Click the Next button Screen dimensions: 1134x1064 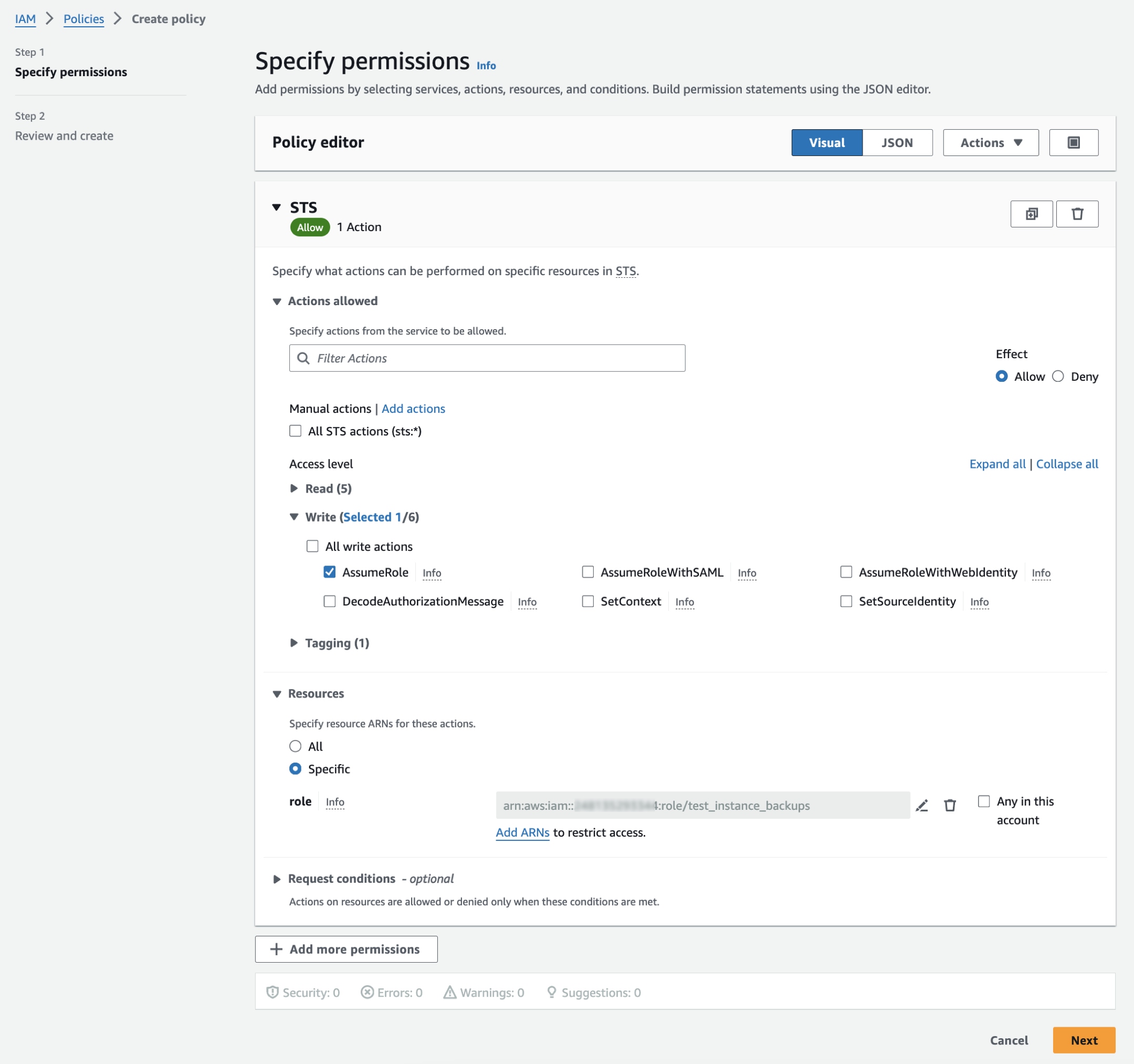tap(1084, 1040)
